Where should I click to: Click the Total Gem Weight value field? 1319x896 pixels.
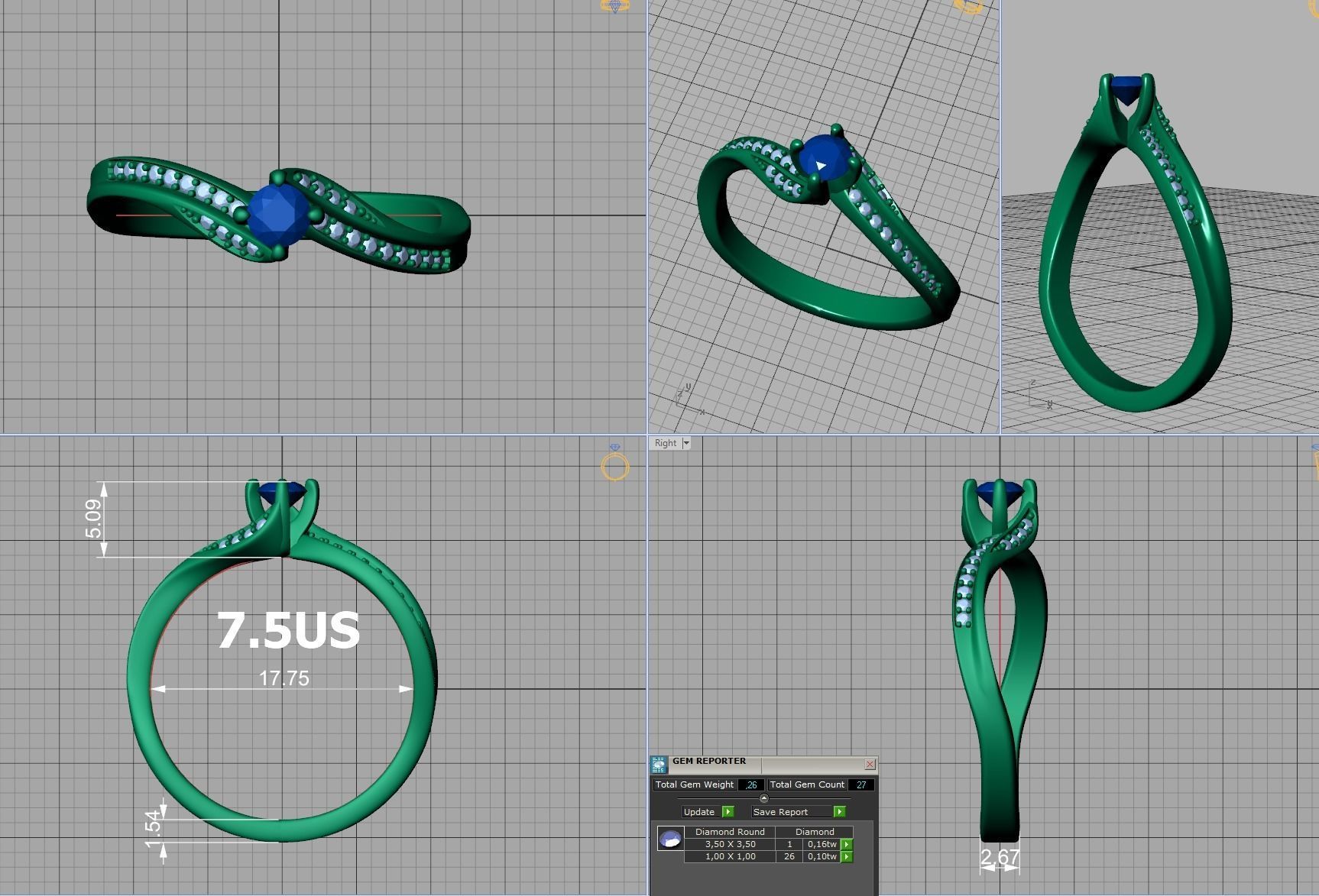coord(751,784)
